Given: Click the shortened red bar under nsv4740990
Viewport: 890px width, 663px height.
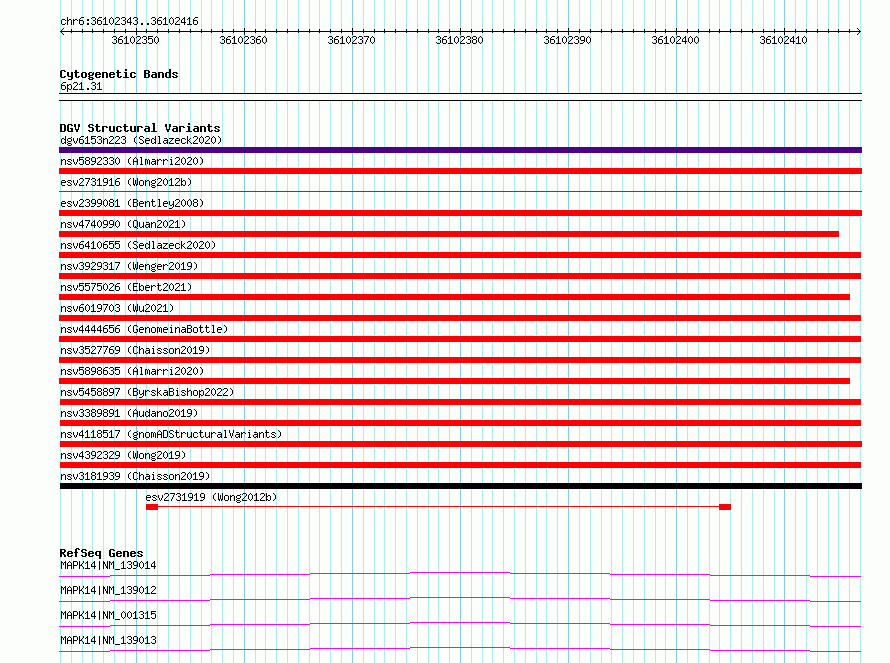Looking at the screenshot, I should pyautogui.click(x=449, y=234).
